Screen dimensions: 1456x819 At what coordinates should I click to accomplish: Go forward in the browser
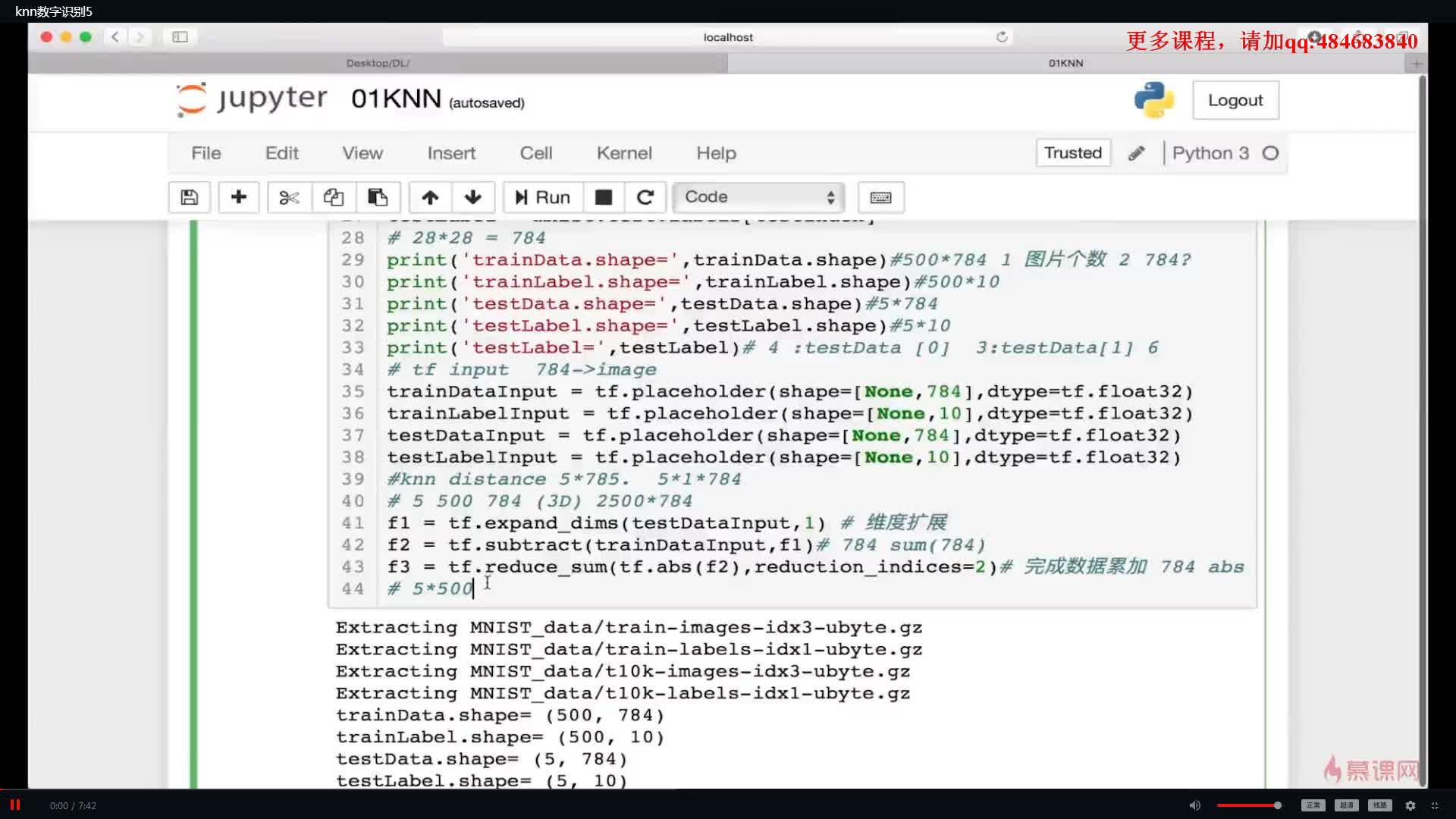[140, 36]
